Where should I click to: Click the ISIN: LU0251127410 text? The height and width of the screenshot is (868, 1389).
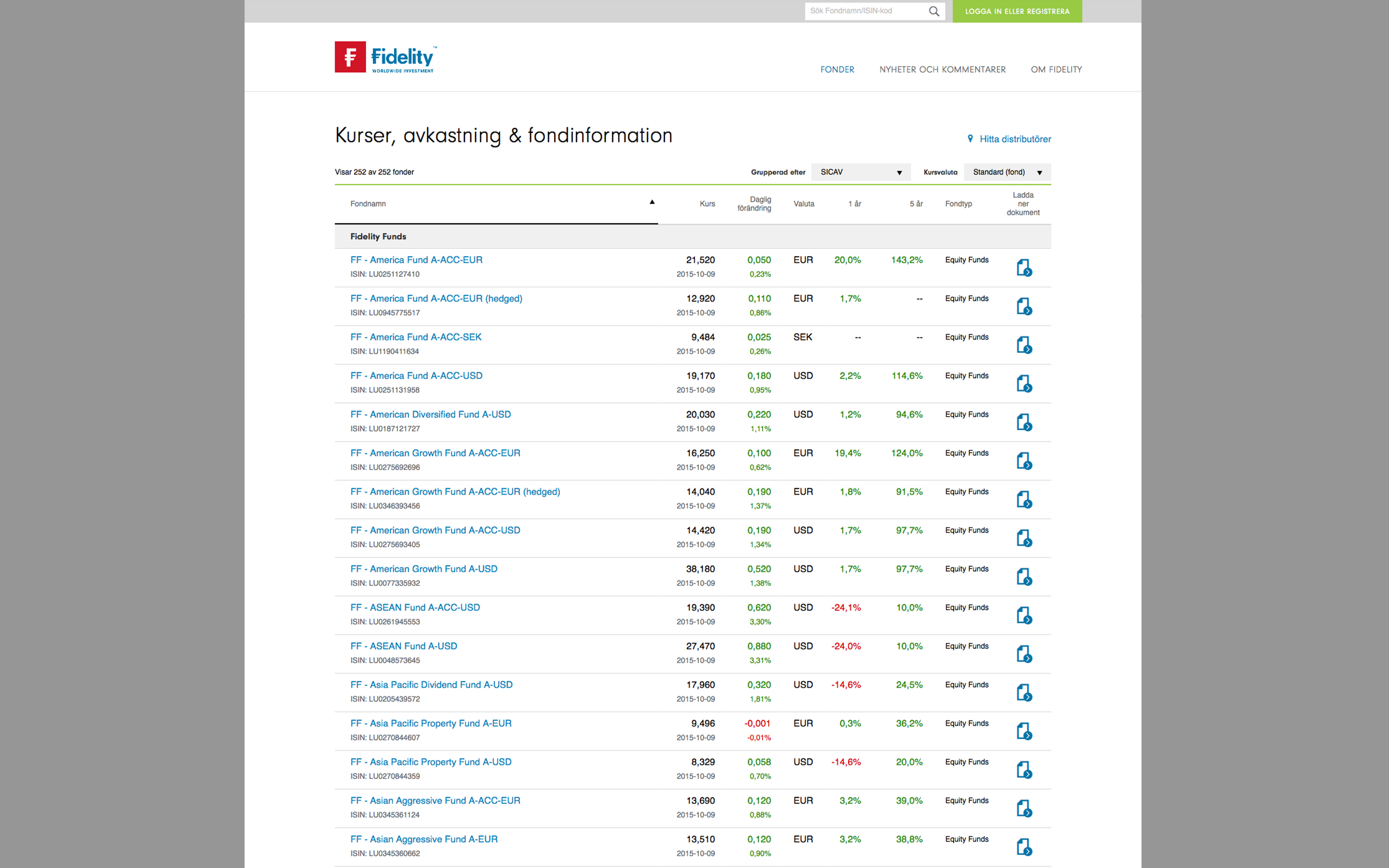(x=384, y=274)
